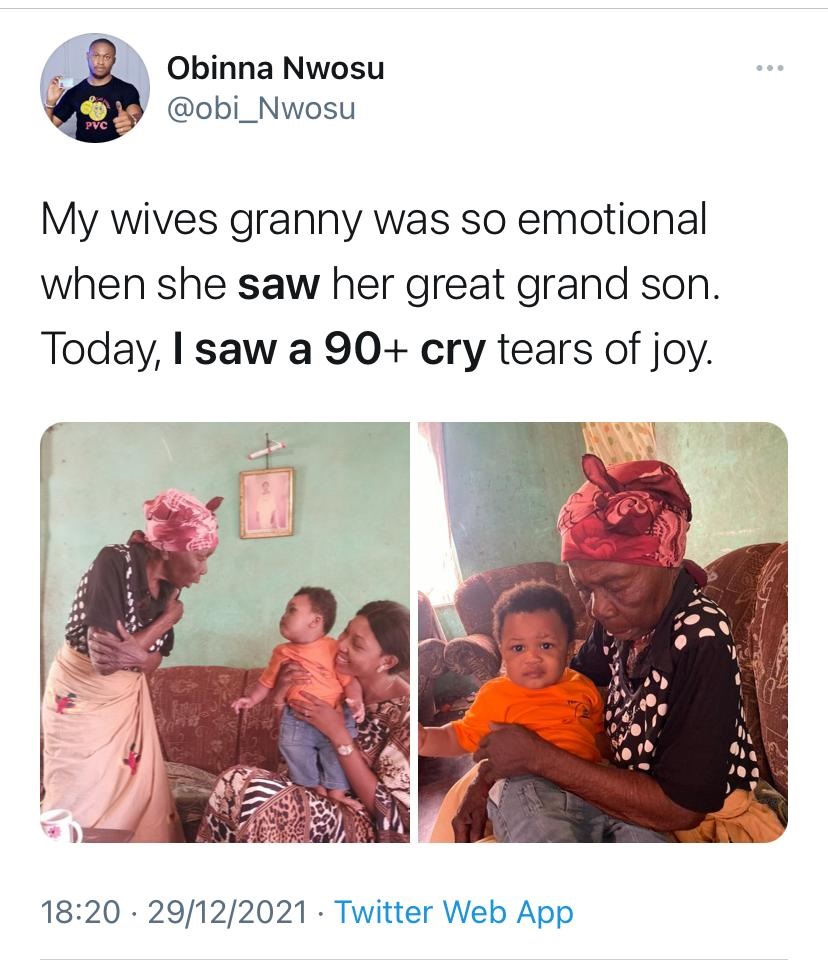The height and width of the screenshot is (963, 828).
Task: Open right photo of granny holding baby
Action: tap(603, 632)
